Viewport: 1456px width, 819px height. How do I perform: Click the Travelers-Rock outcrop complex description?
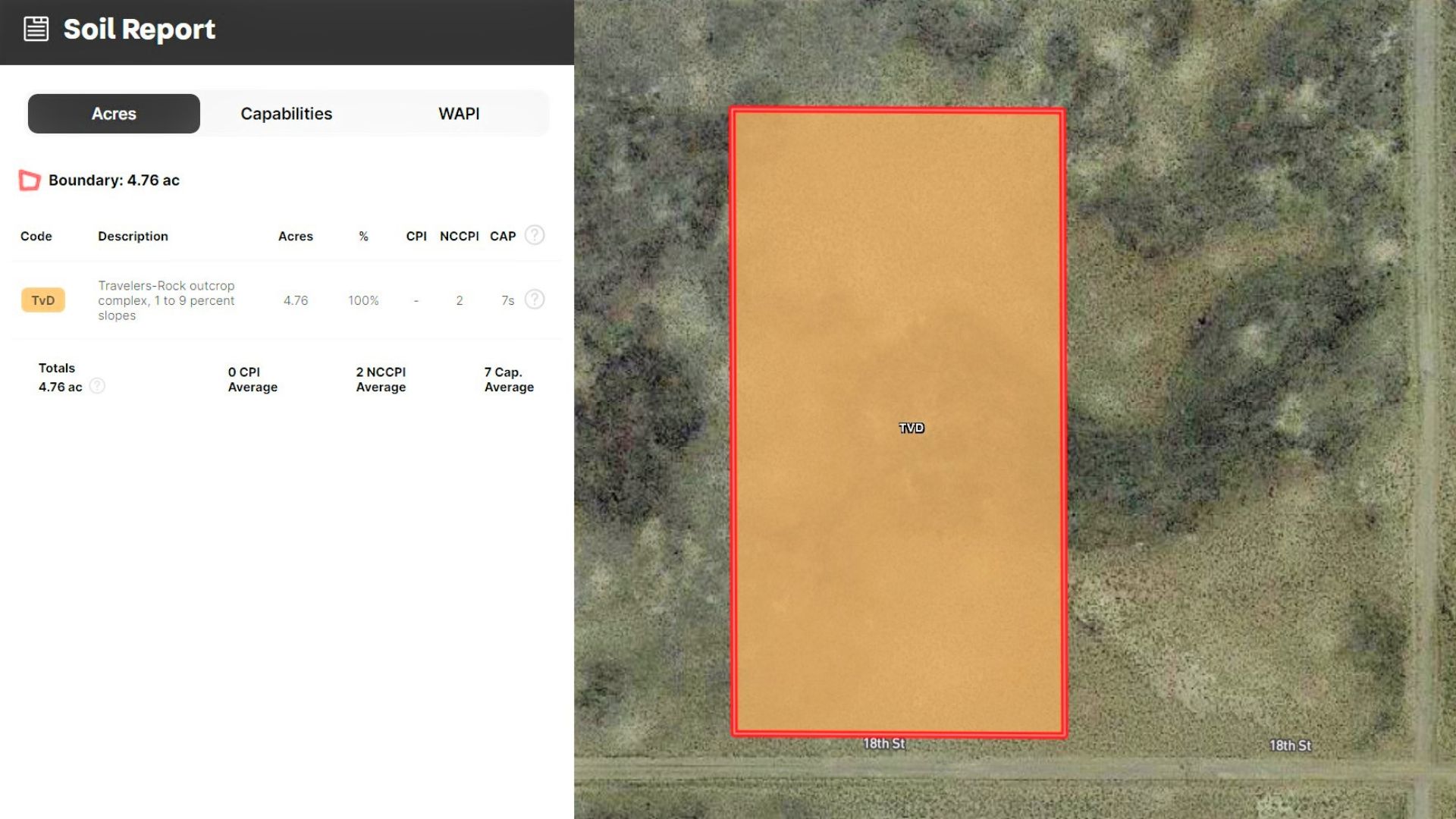coord(166,300)
